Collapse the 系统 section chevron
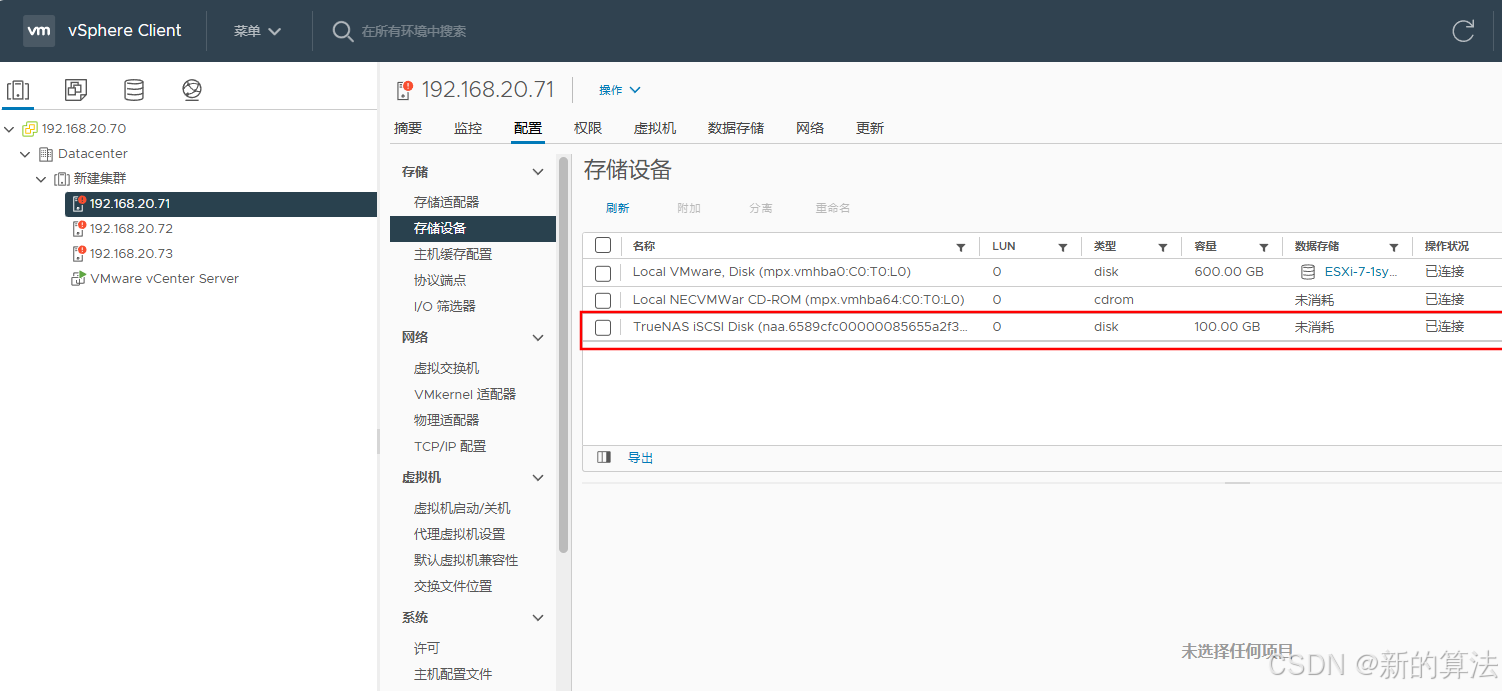Viewport: 1502px width, 691px height. [x=538, y=617]
